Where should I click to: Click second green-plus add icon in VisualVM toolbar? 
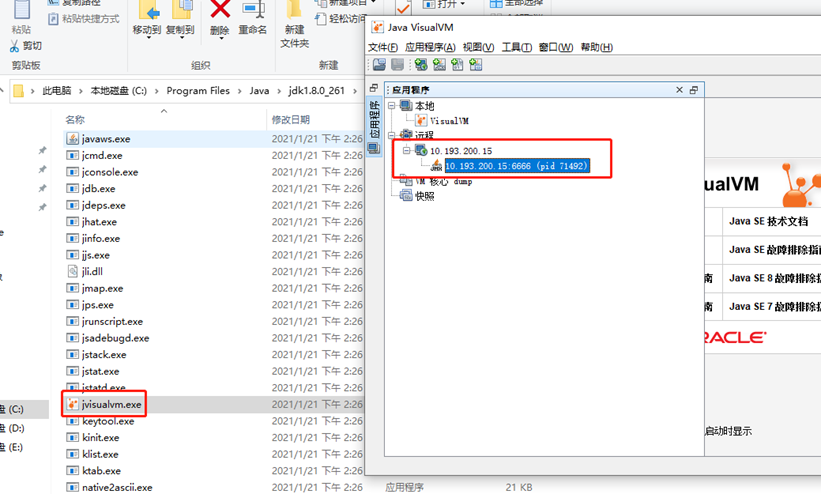tap(439, 64)
